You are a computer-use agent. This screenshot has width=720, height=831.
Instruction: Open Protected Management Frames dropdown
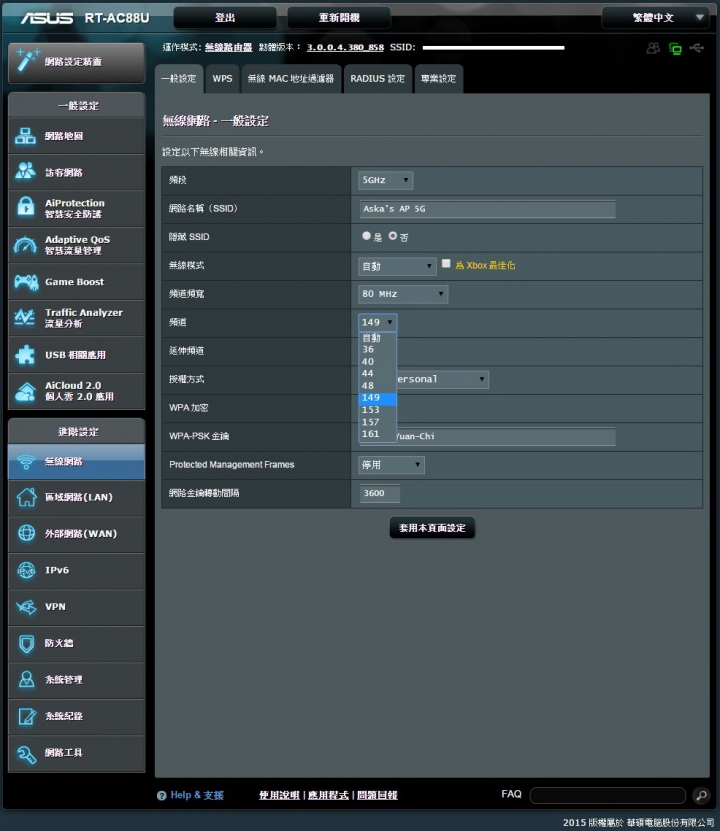pos(391,465)
